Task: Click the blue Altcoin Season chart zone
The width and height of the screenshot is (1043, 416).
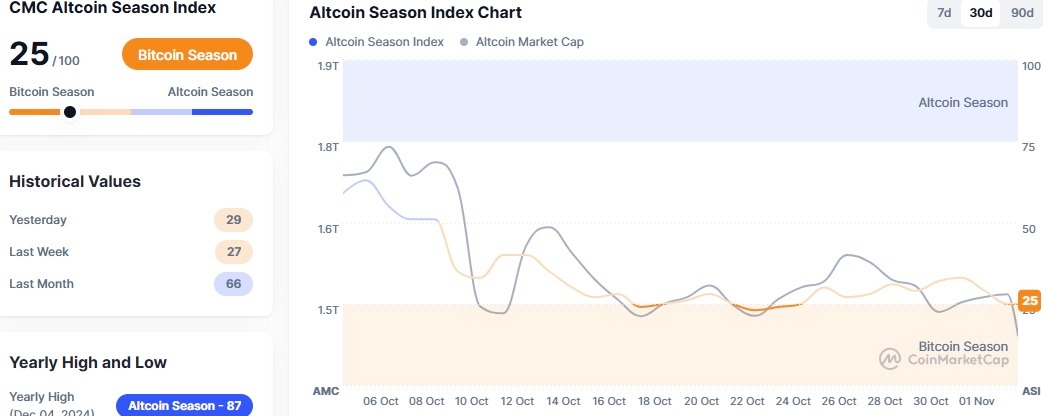Action: (x=680, y=100)
